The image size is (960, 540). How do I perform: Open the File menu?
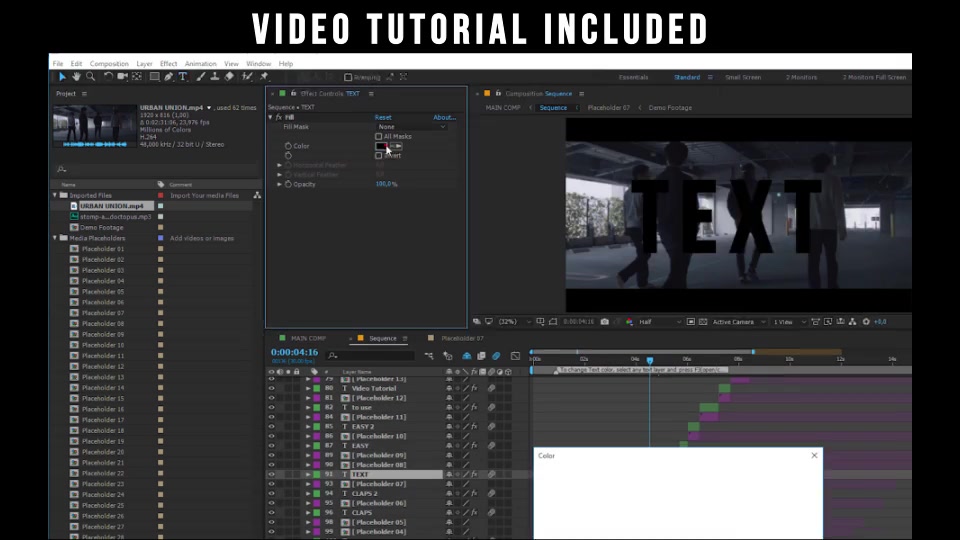point(58,64)
